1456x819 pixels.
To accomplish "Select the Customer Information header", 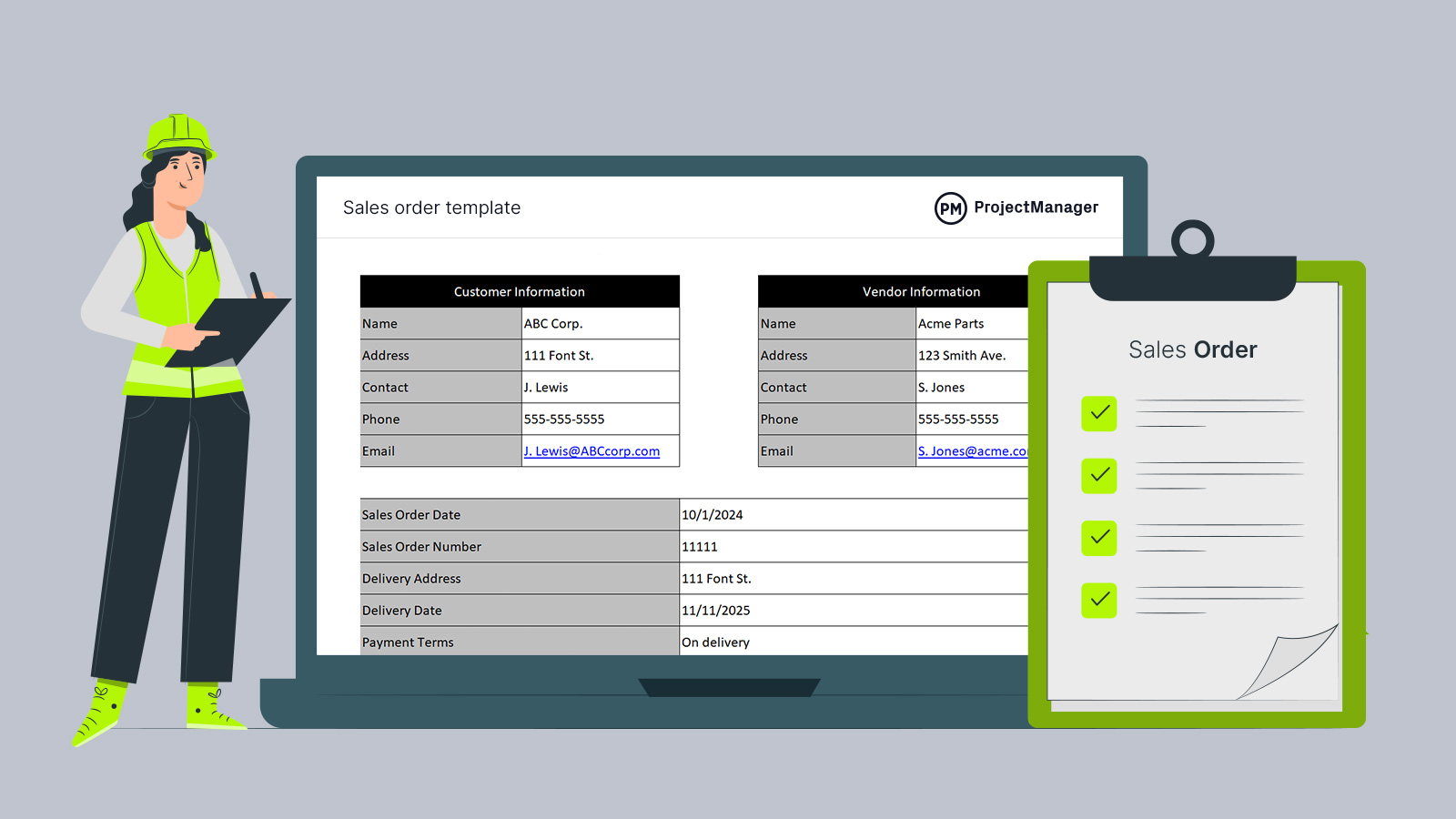I will (519, 292).
